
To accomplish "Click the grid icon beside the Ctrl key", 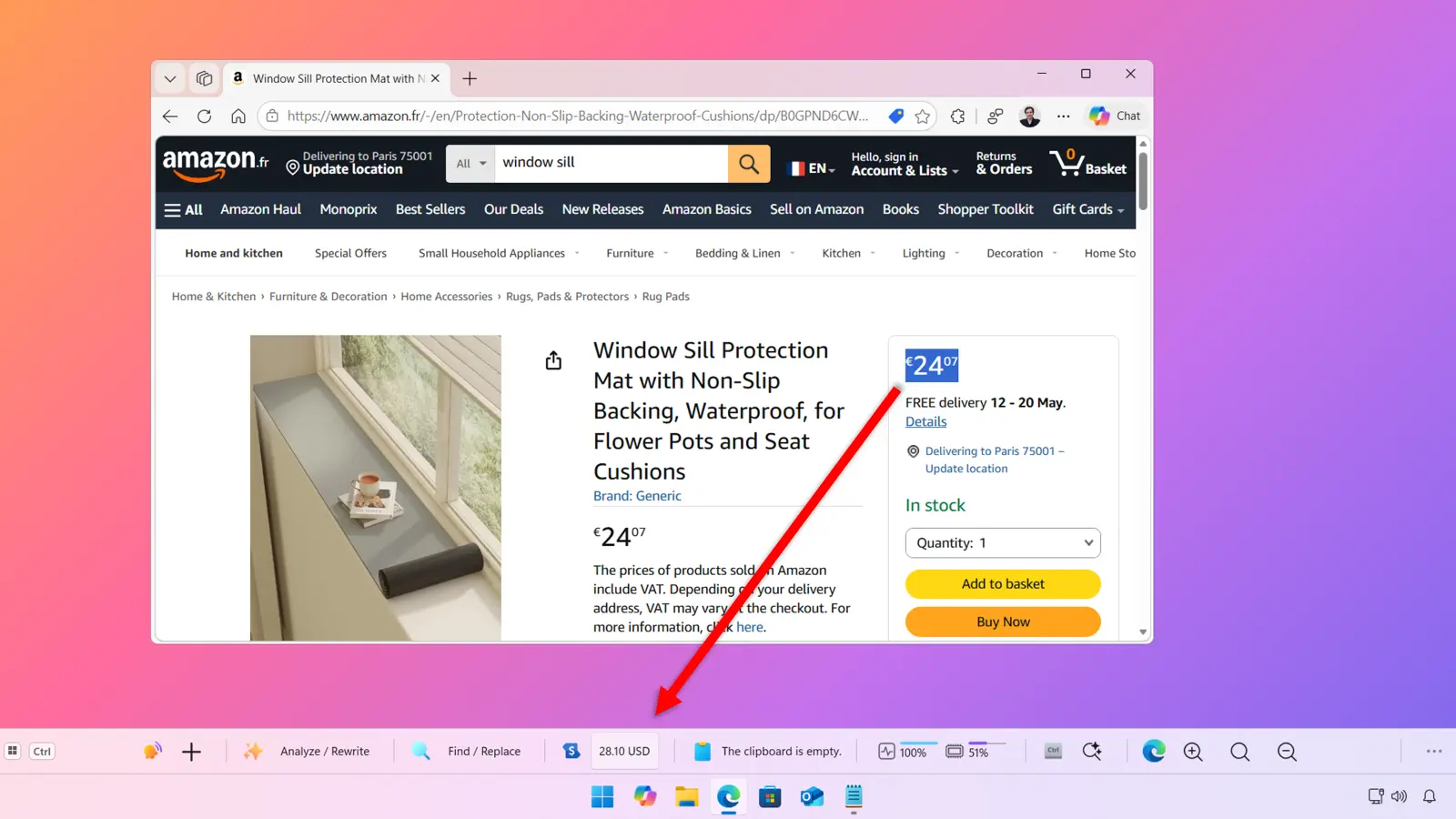I will pos(13,752).
